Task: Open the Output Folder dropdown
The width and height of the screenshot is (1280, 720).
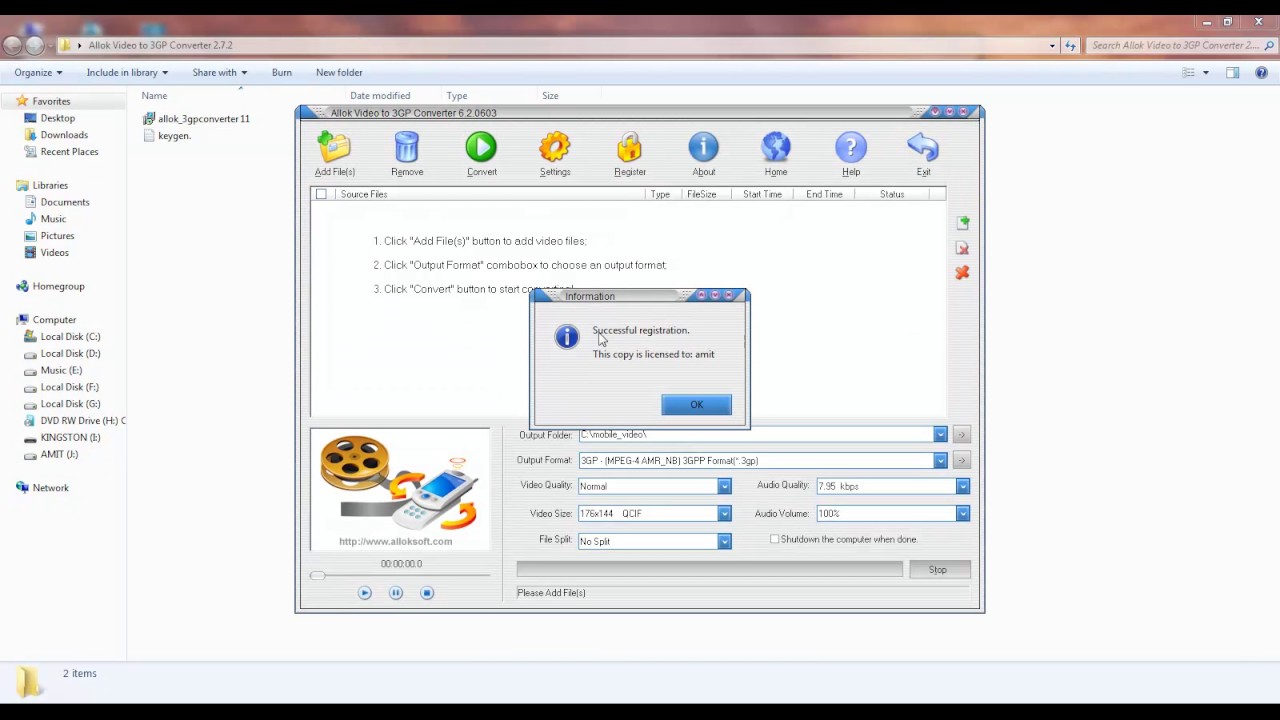Action: pyautogui.click(x=940, y=435)
